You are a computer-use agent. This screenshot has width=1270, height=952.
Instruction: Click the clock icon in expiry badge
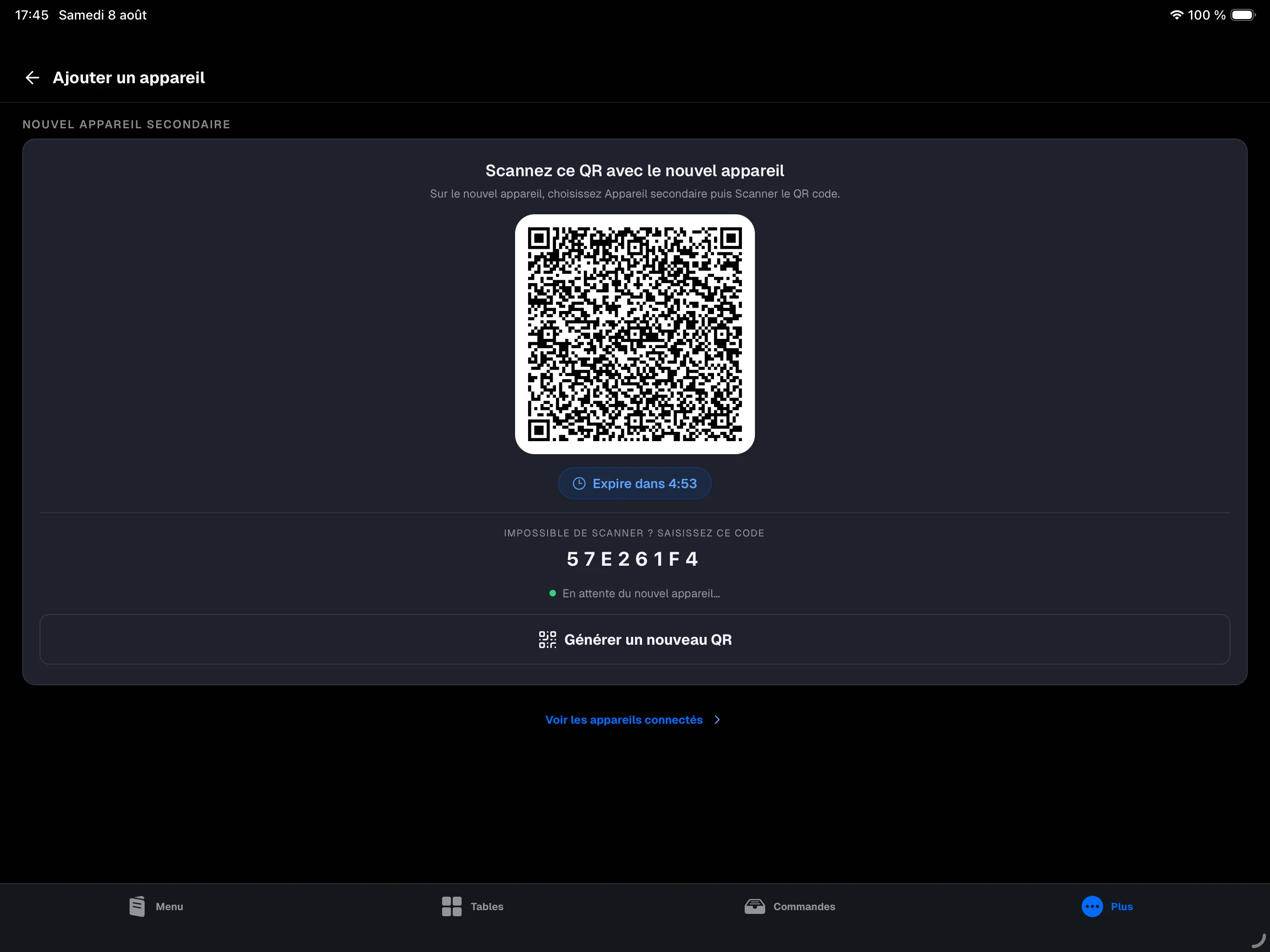click(x=579, y=483)
